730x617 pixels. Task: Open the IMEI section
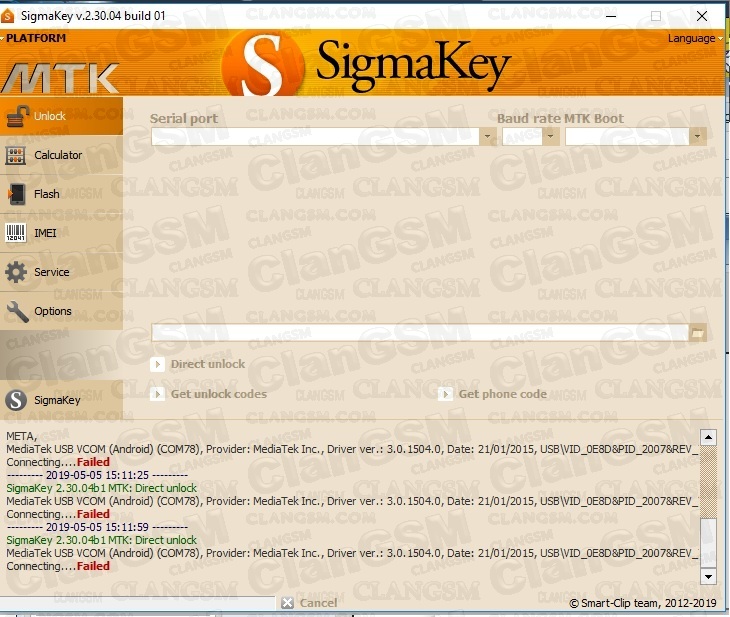(61, 233)
